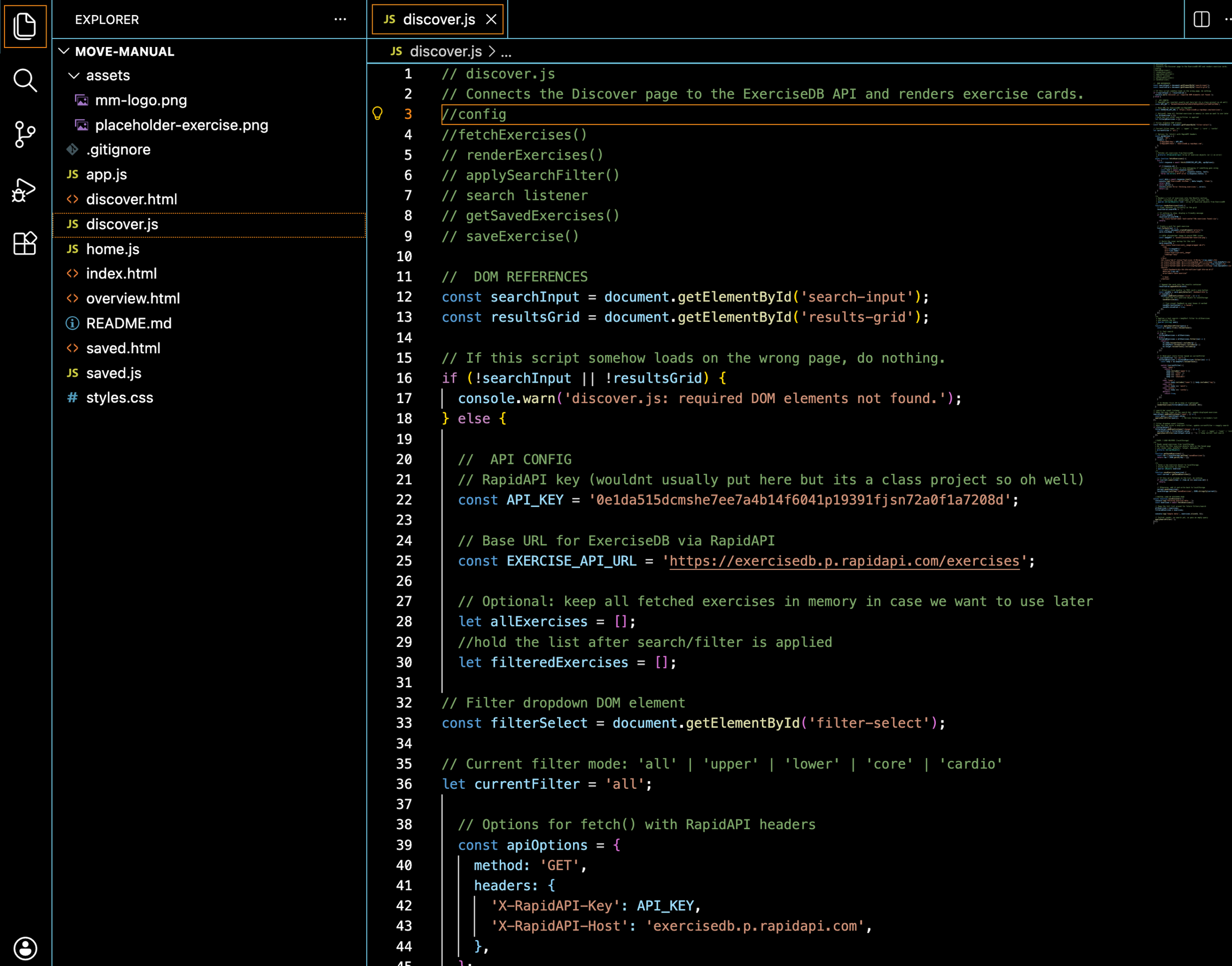The width and height of the screenshot is (1232, 966).
Task: Open the Extensions view
Action: point(25,244)
